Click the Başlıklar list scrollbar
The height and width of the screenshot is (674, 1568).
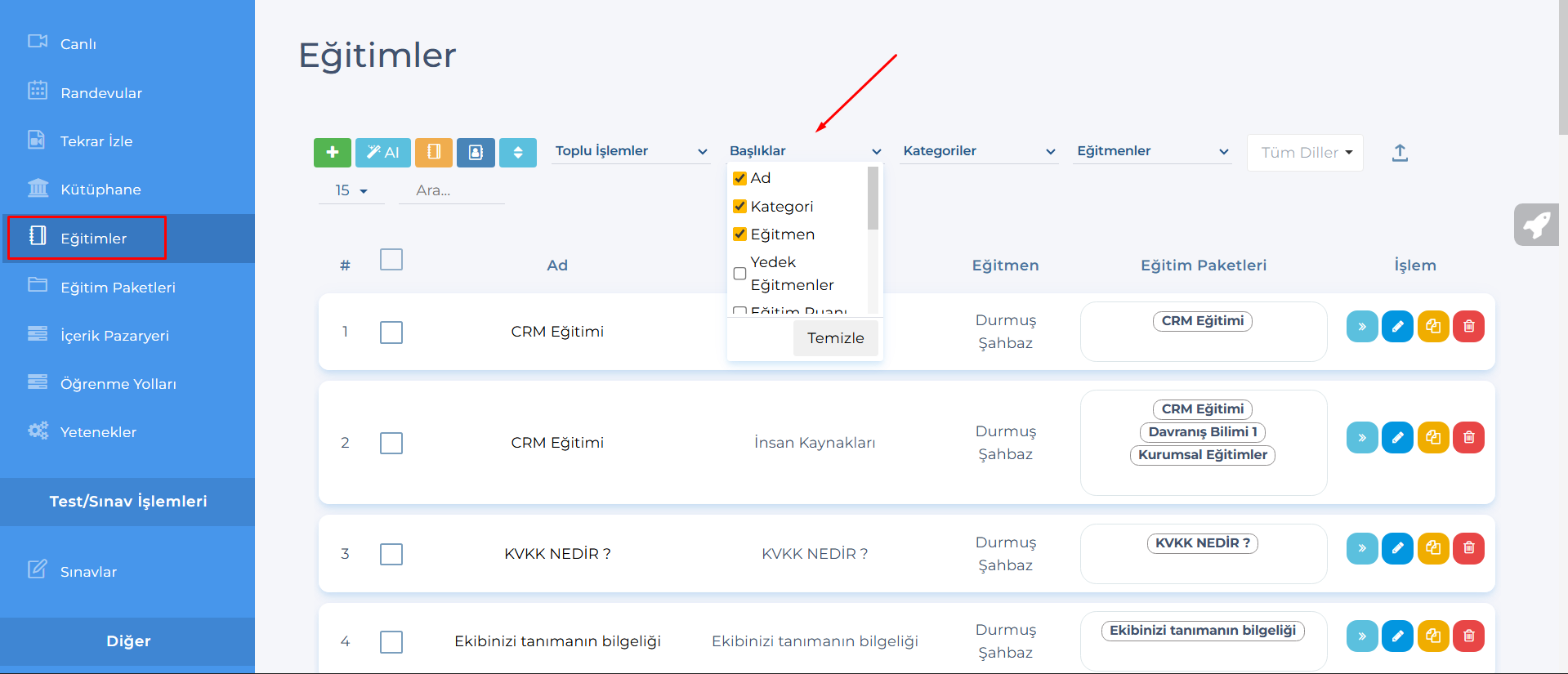pos(873,200)
